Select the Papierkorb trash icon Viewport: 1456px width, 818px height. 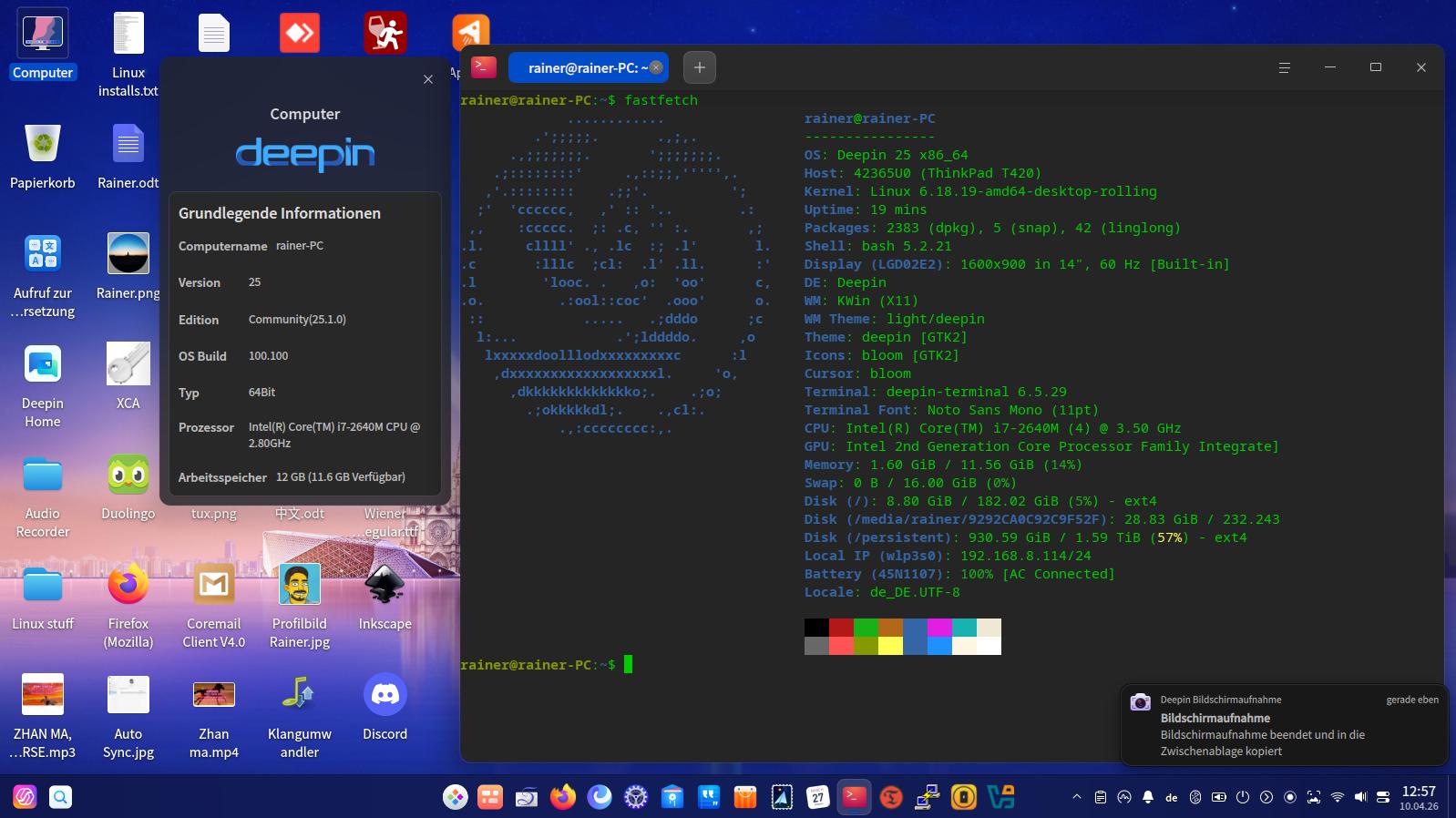click(43, 157)
